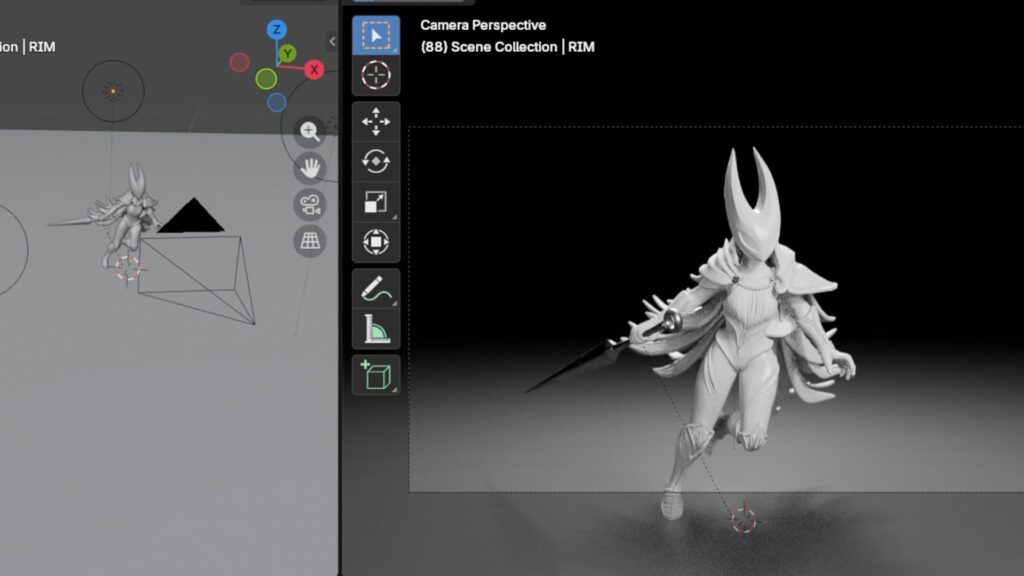Expand the sidebar using the small arrow

click(332, 41)
